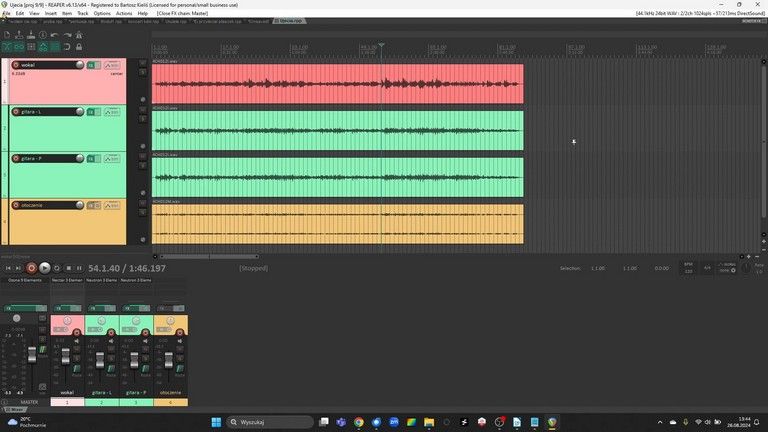Open the time signature 4/4 selector

point(707,268)
